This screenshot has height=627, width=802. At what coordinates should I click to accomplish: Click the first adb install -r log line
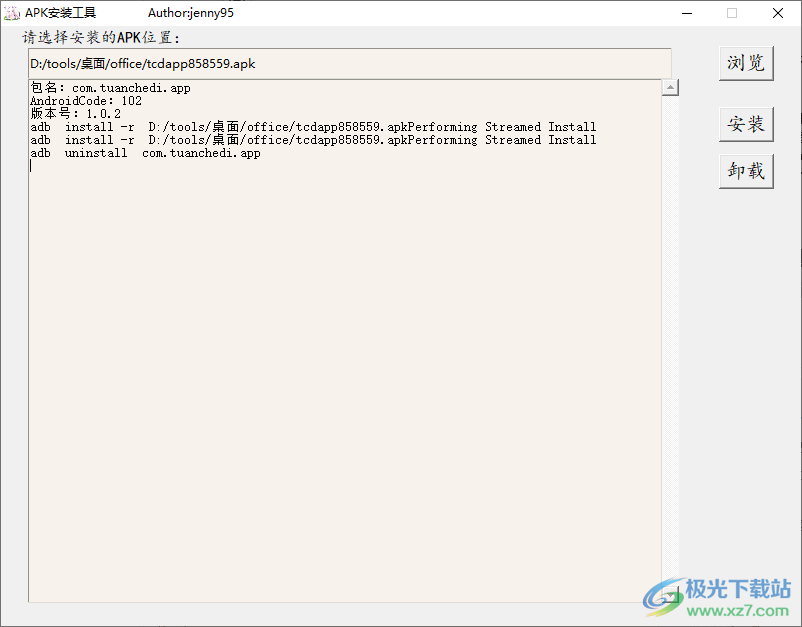click(313, 127)
